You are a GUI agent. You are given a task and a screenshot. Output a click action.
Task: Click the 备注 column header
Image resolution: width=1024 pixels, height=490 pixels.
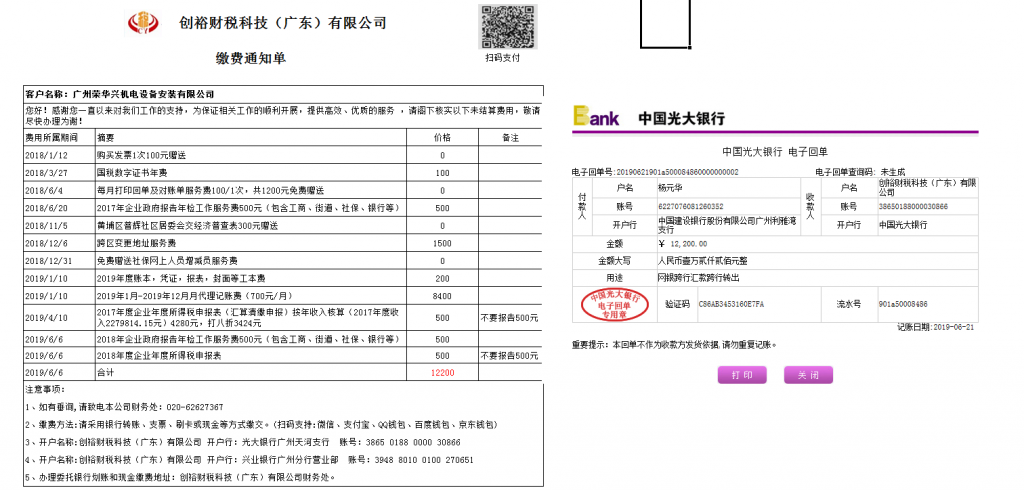[x=510, y=138]
